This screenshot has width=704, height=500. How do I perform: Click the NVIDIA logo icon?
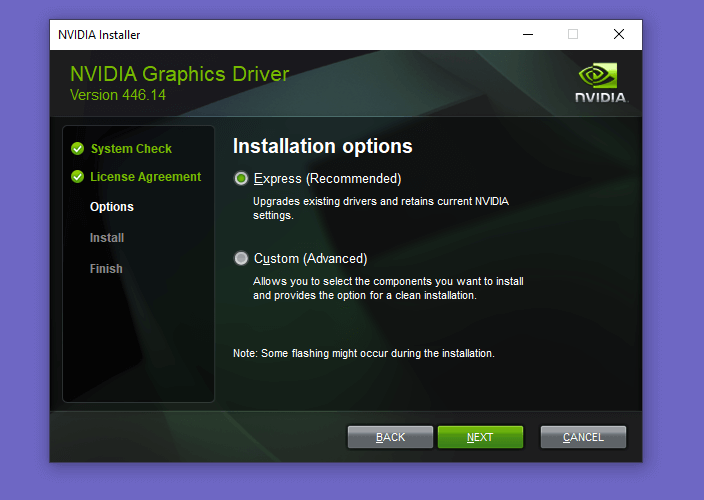(601, 83)
